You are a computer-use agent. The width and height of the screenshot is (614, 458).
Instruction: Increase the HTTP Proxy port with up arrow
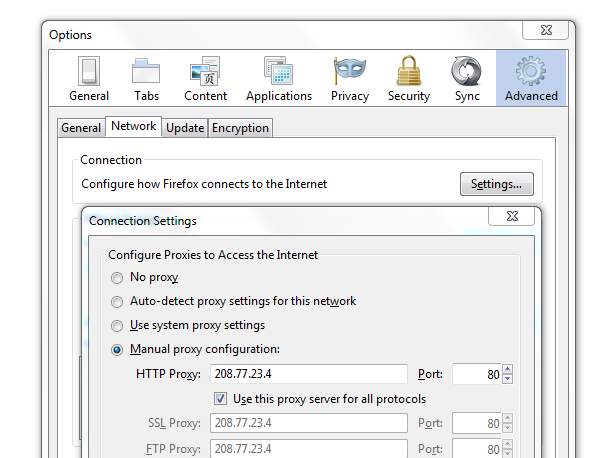coord(508,369)
